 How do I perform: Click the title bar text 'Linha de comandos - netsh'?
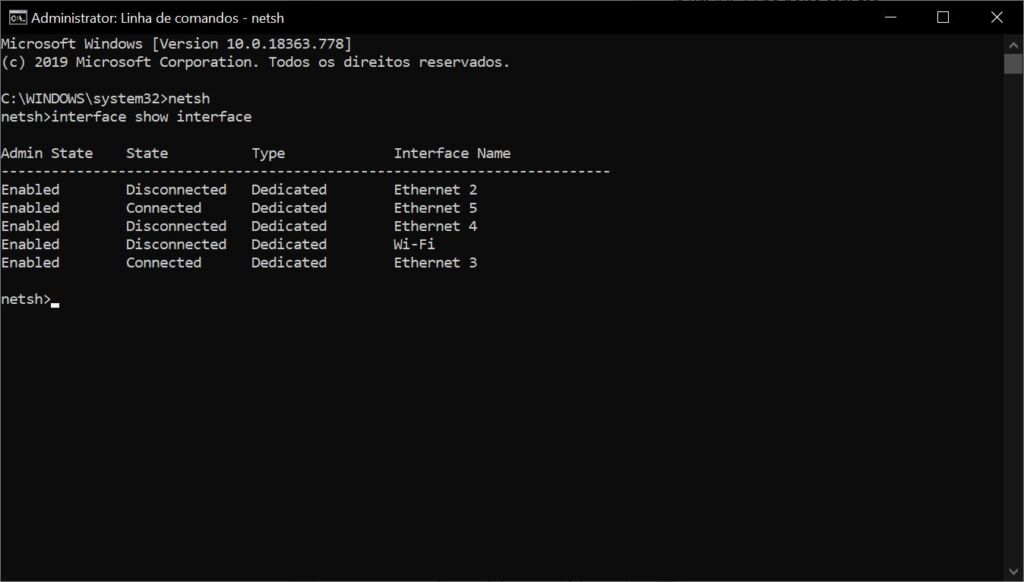(x=202, y=18)
